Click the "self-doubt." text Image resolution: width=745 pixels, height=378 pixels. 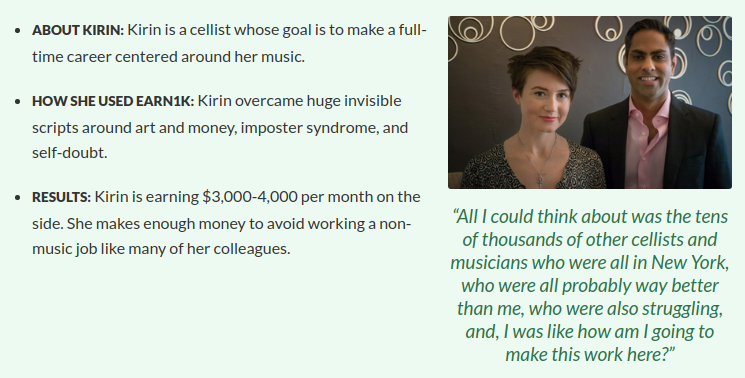[x=70, y=153]
